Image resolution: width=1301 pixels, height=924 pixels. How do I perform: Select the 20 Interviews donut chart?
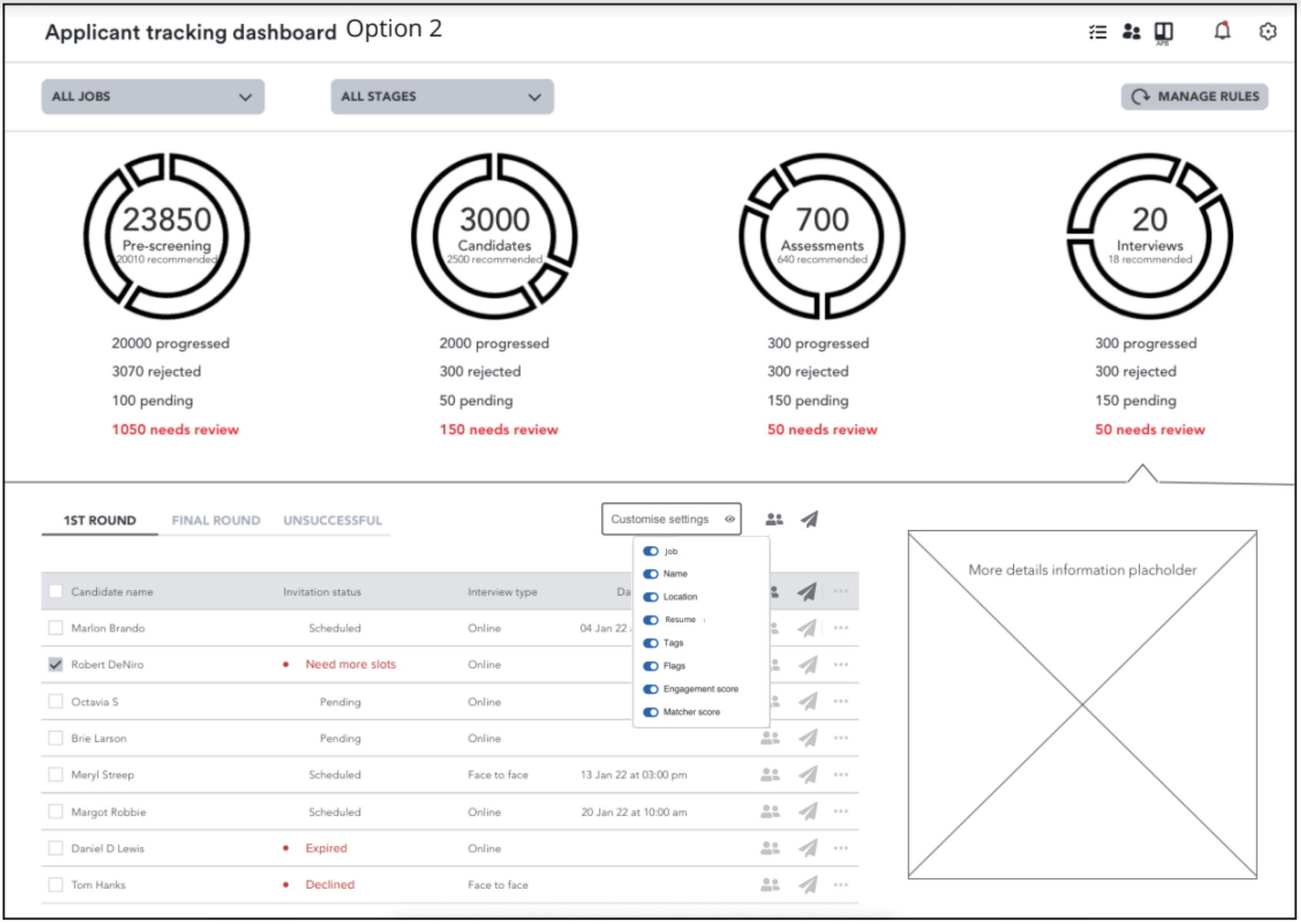pyautogui.click(x=1150, y=236)
